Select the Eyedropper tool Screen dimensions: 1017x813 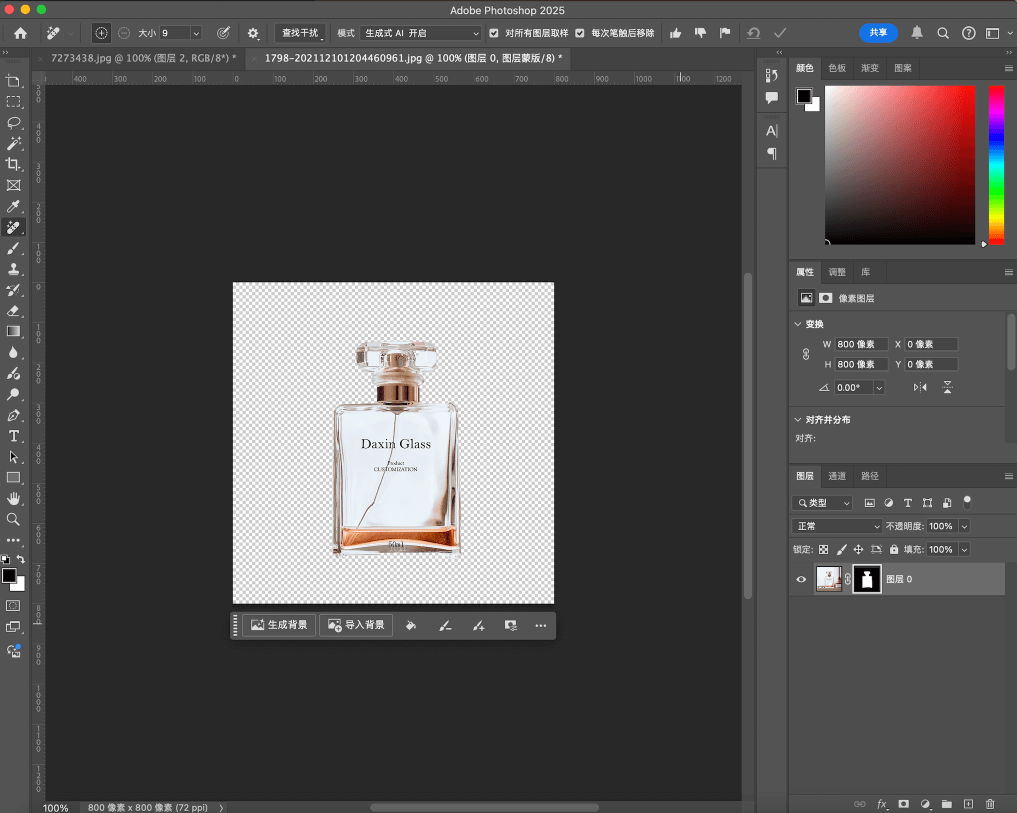[13, 206]
